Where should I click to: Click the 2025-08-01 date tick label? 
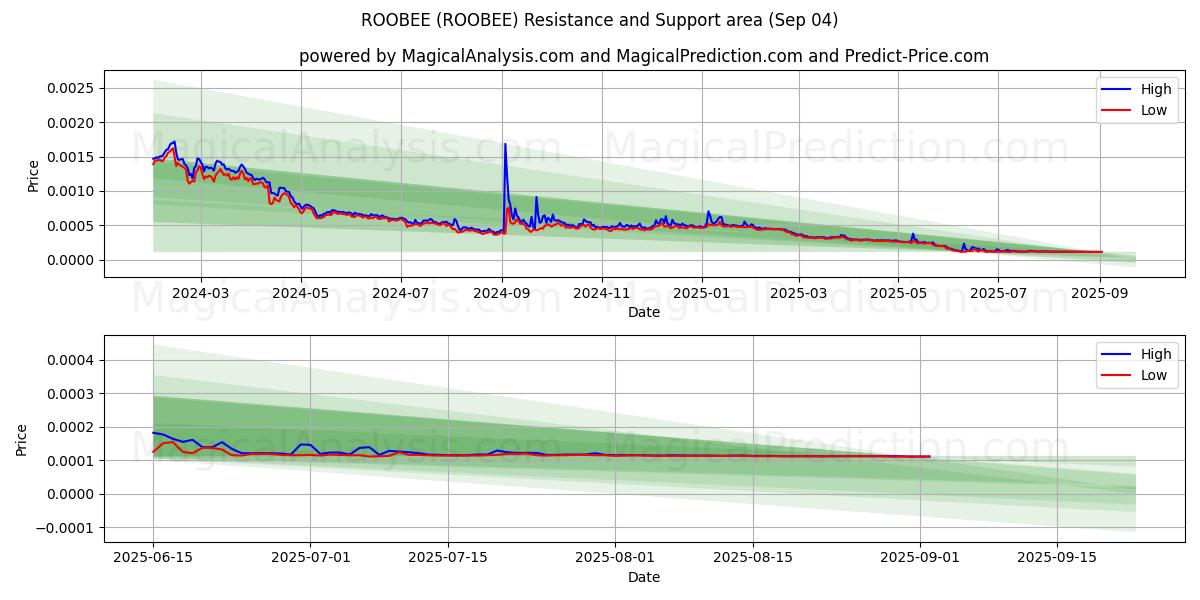point(615,558)
